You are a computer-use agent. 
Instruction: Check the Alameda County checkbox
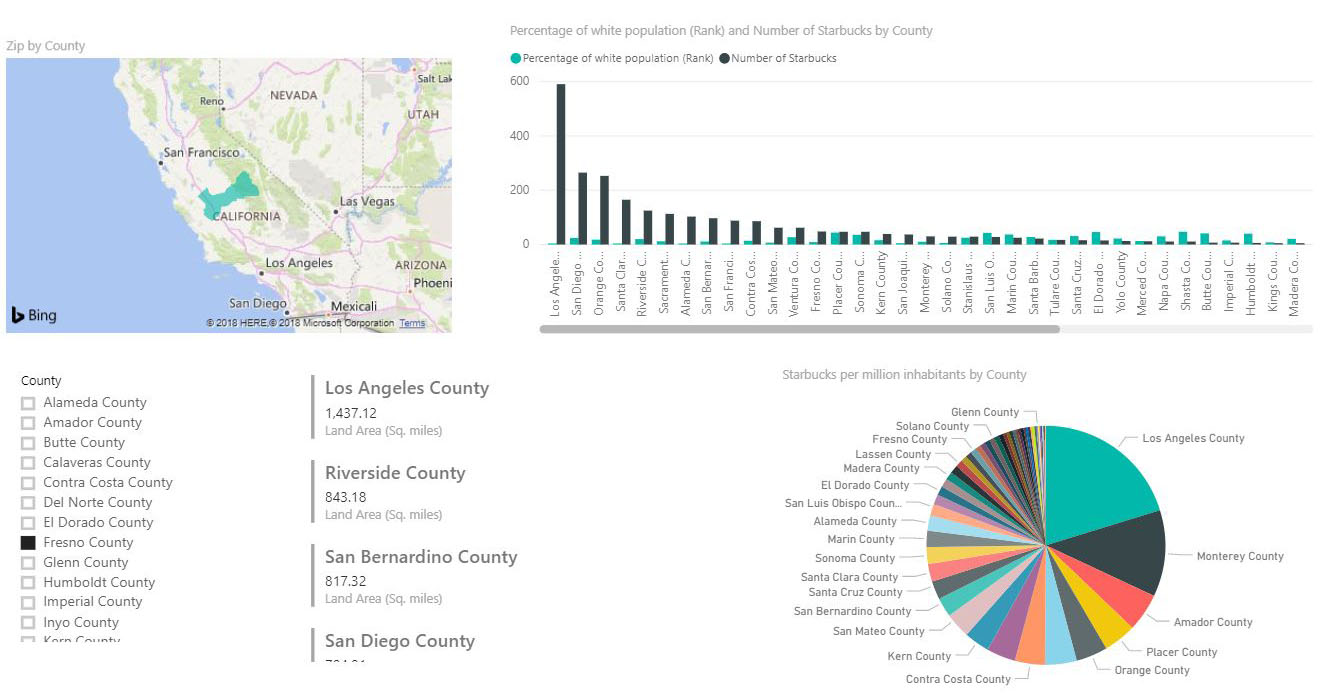[x=28, y=403]
